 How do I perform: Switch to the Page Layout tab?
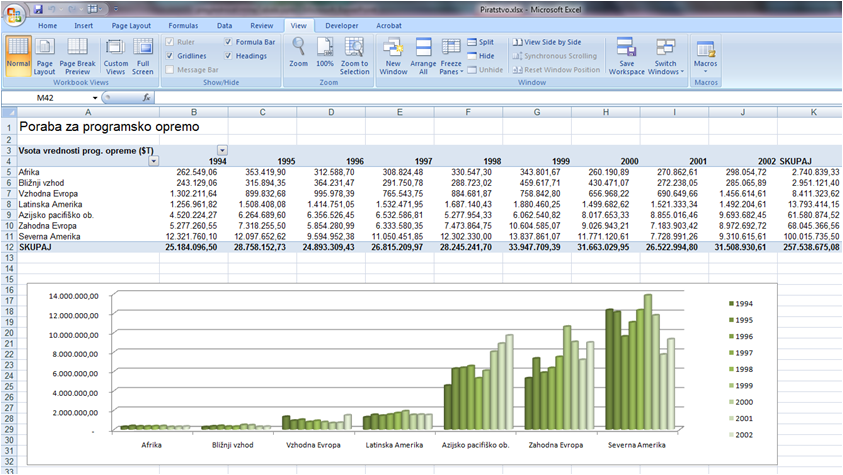point(131,24)
